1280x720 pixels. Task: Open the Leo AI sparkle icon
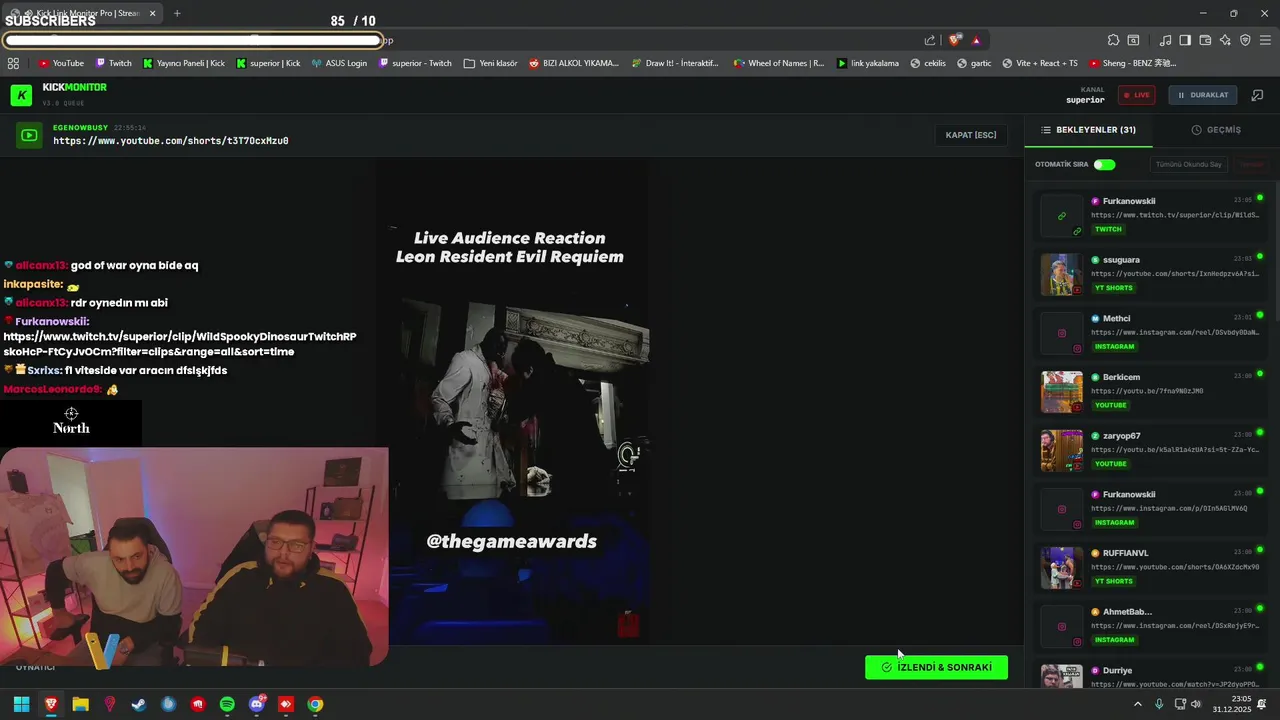(1225, 40)
